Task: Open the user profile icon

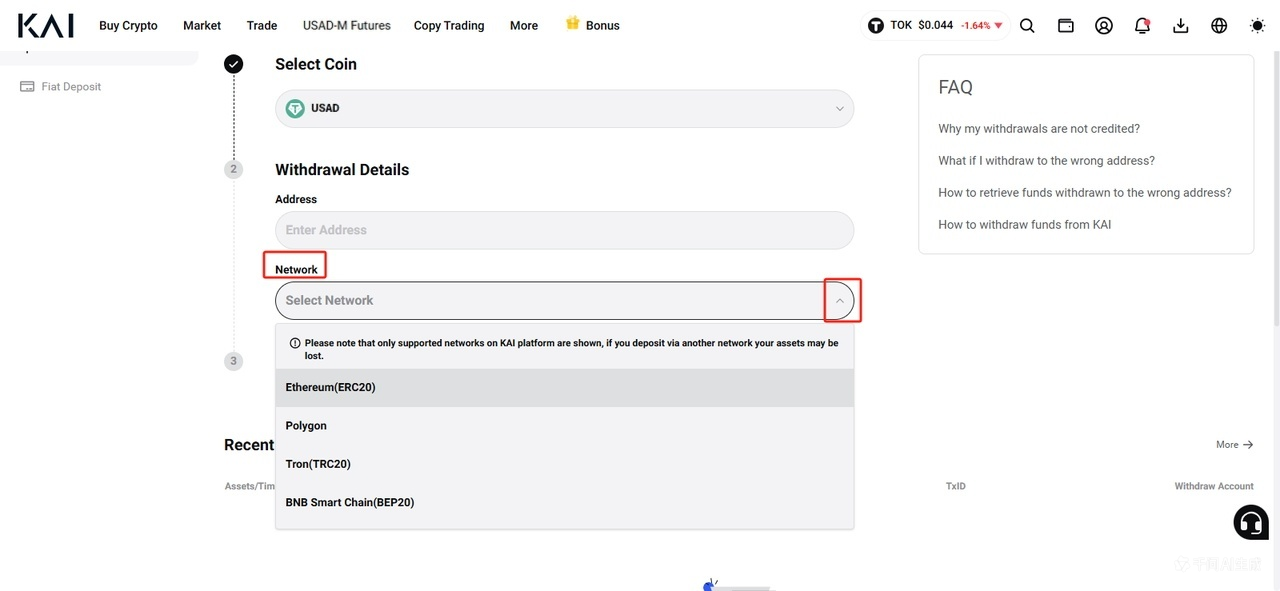Action: click(1104, 26)
